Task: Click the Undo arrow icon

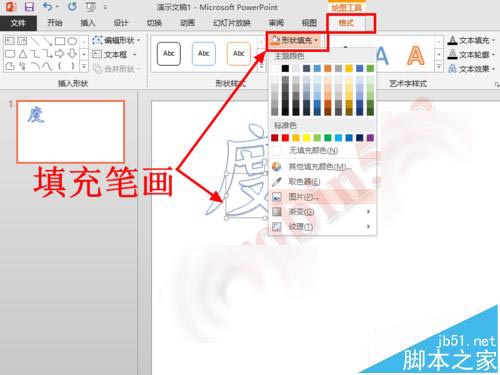Action: [x=48, y=6]
